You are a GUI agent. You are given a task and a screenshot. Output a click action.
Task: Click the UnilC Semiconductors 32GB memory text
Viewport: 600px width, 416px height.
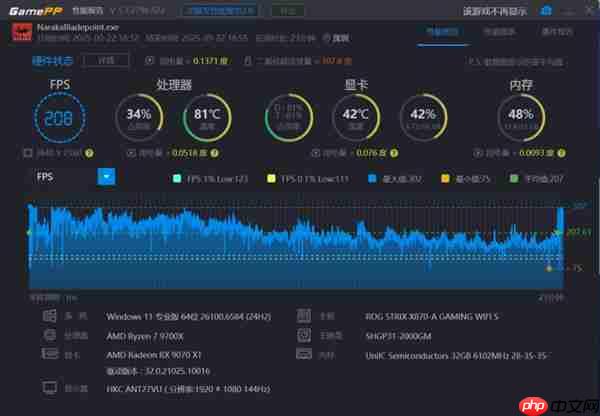pos(456,356)
